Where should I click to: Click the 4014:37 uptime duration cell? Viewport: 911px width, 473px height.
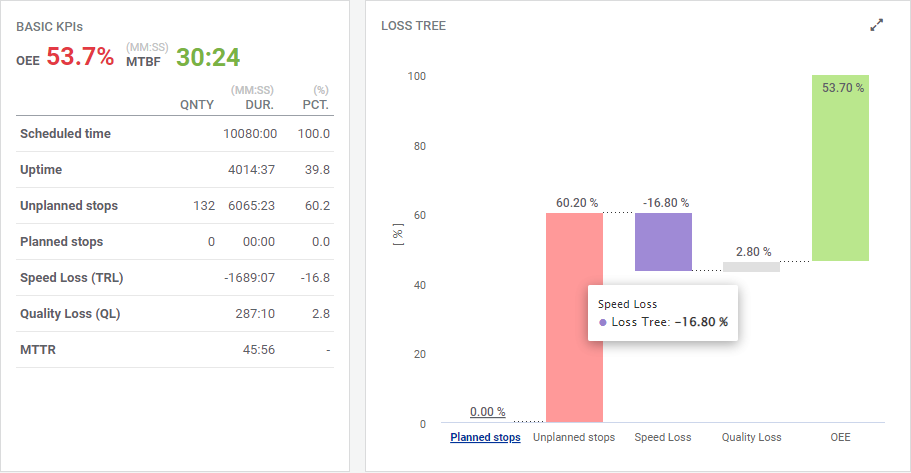point(251,170)
